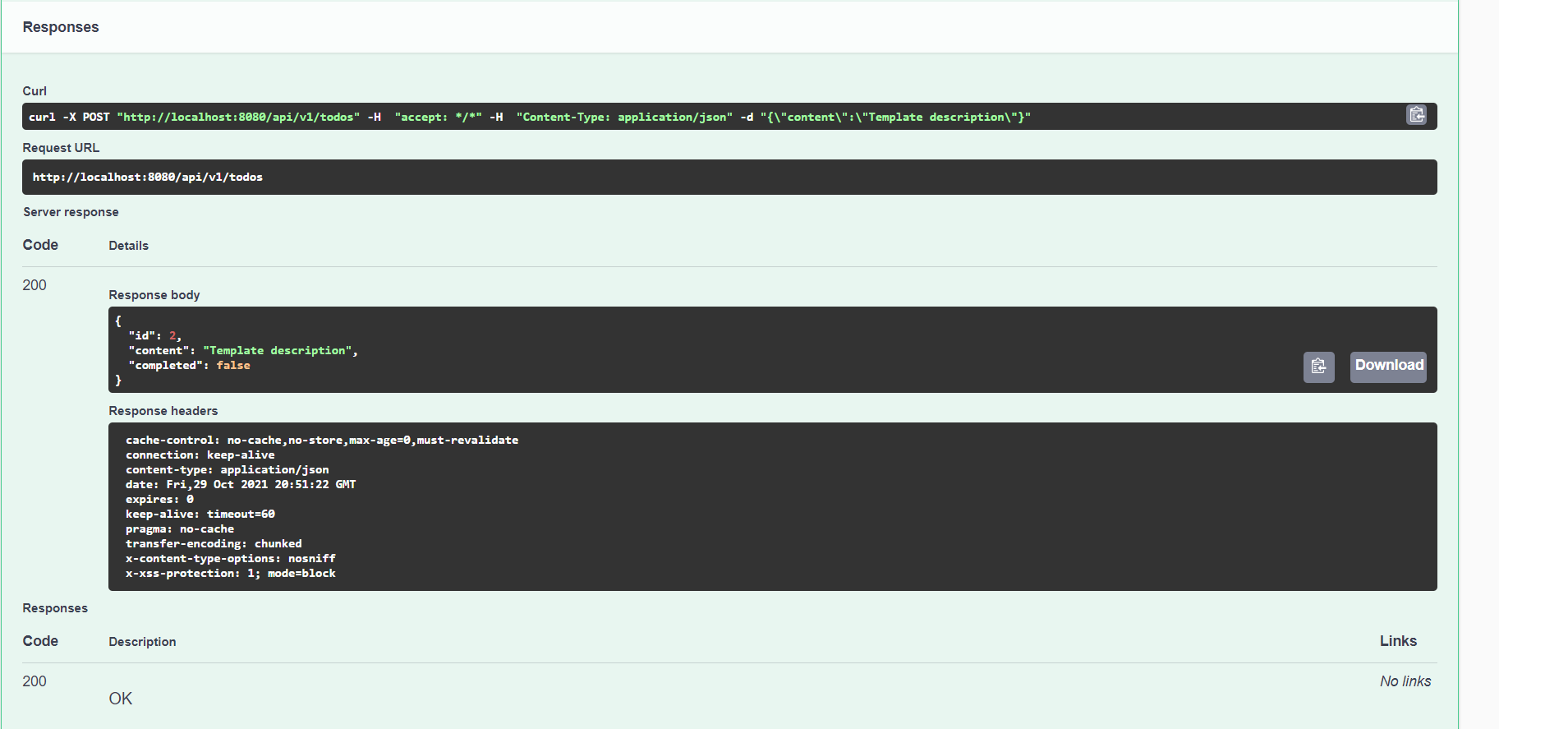Click the Details column header
This screenshot has height=743, width=1568.
[128, 245]
